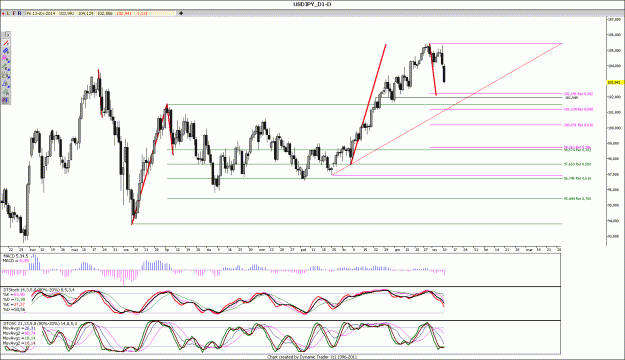Click the DTOSC 21,13,8,8 indicator title

point(40,324)
